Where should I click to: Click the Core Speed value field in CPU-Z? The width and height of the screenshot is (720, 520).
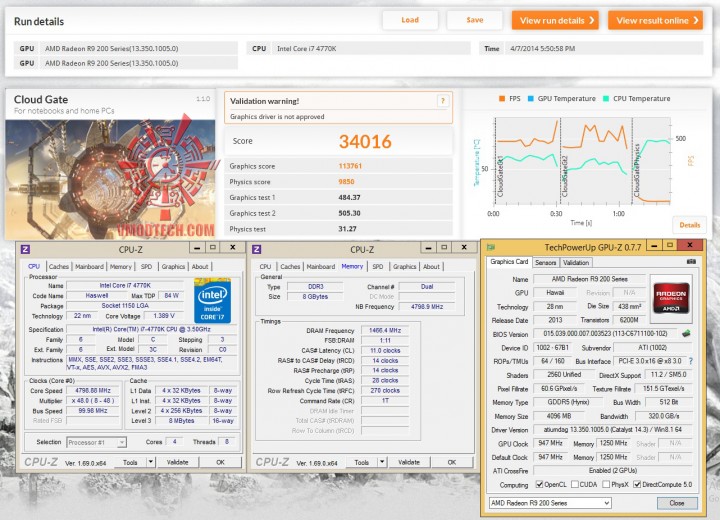point(93,390)
